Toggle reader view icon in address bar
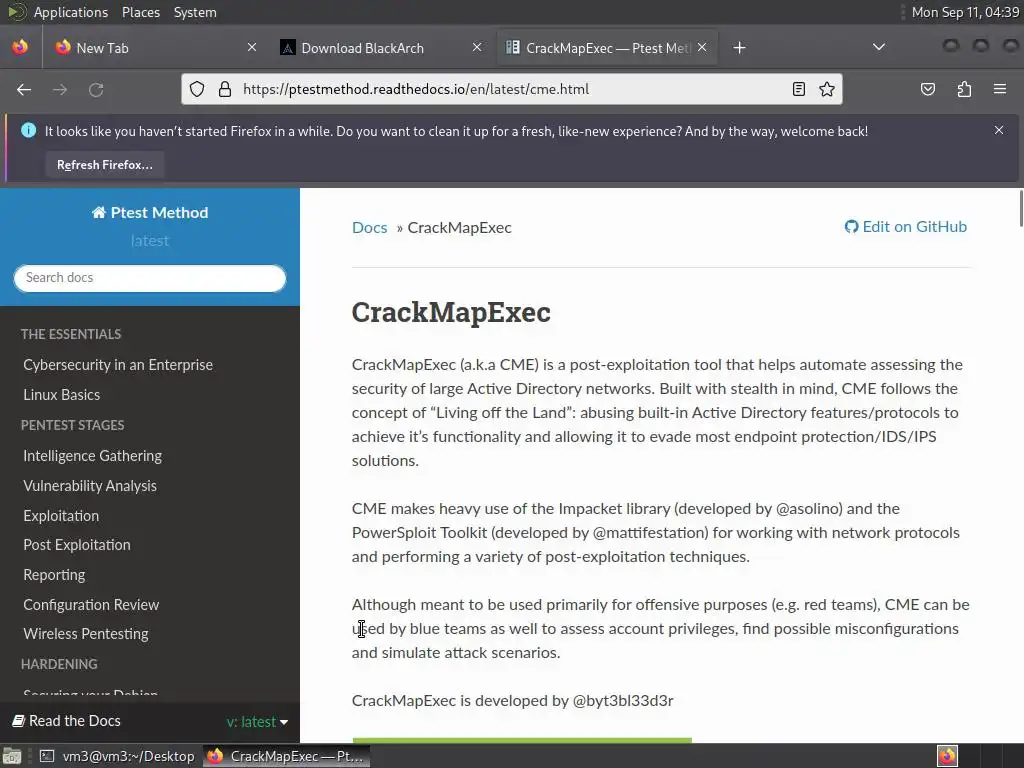 799,89
